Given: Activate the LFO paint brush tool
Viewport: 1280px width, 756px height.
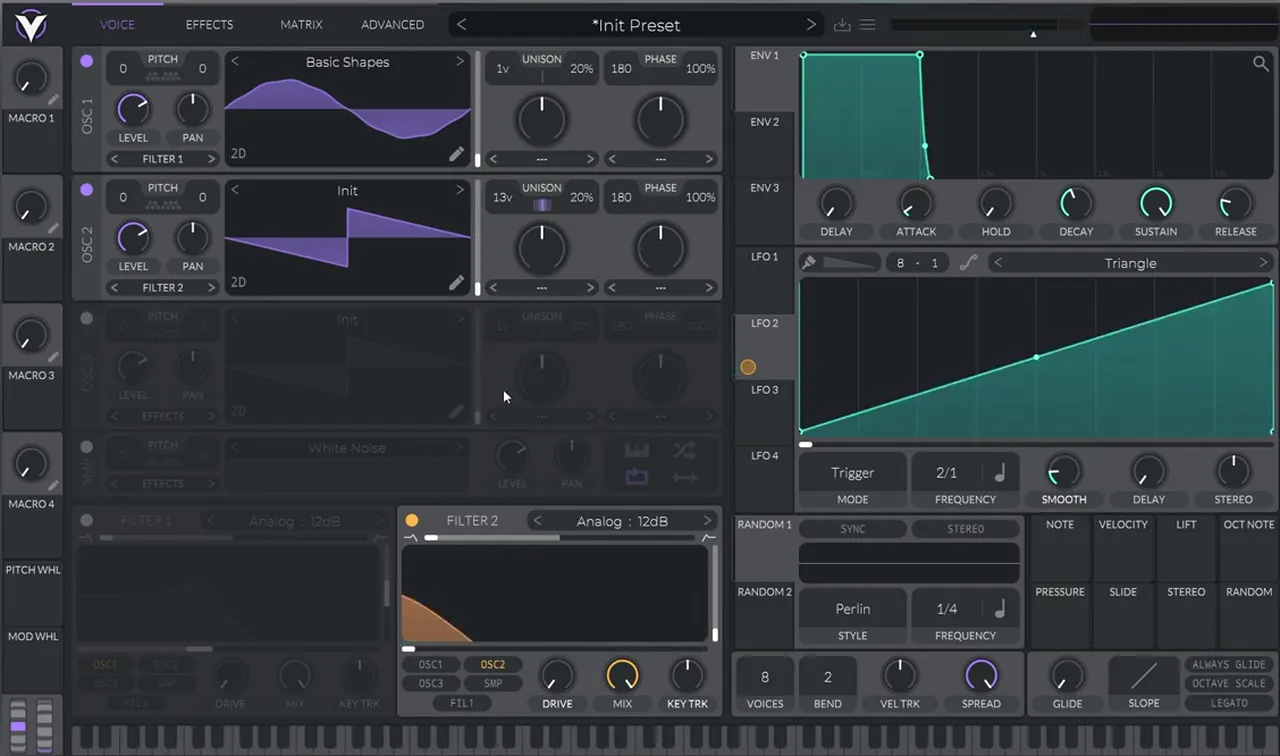Looking at the screenshot, I should [810, 263].
